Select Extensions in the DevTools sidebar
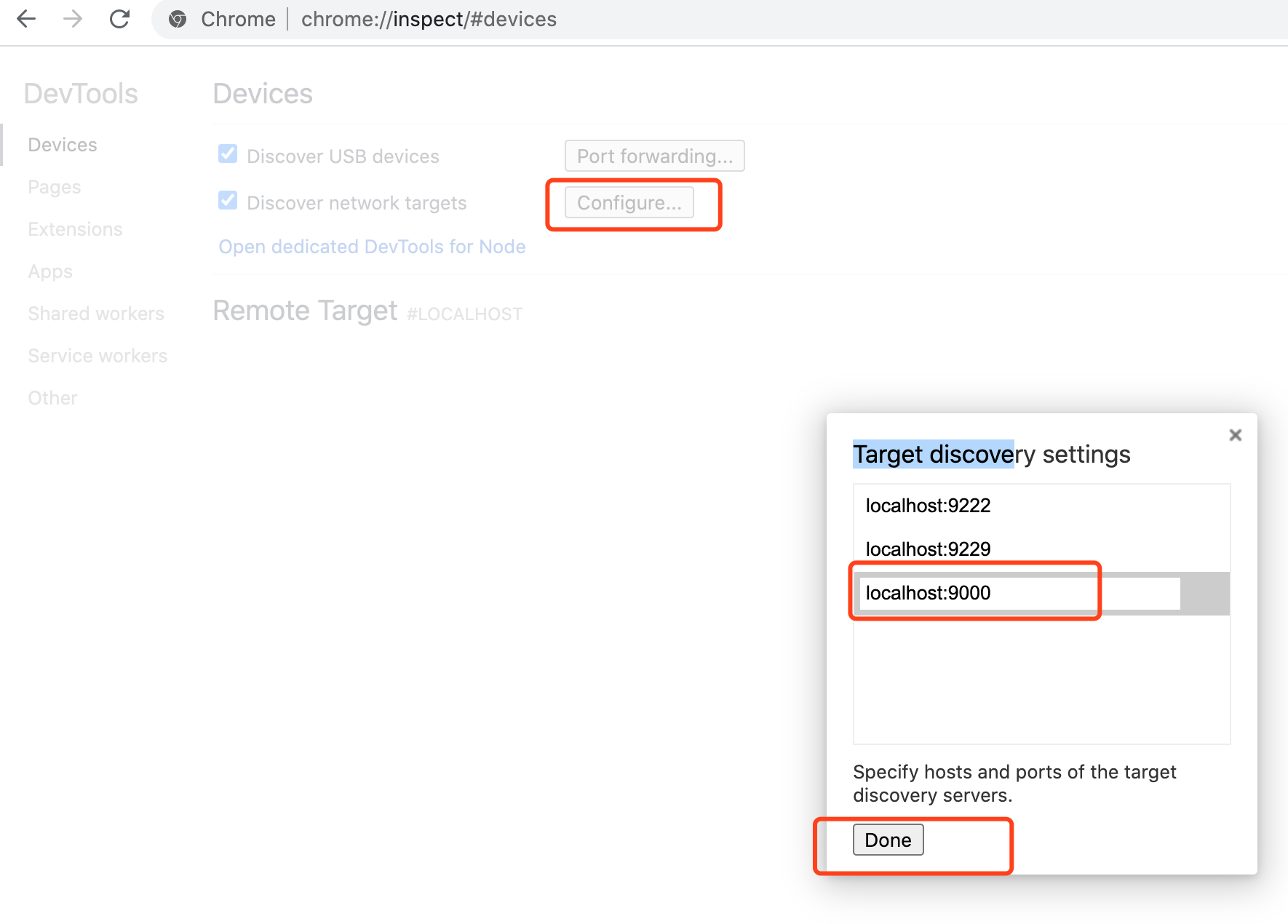 (x=75, y=229)
